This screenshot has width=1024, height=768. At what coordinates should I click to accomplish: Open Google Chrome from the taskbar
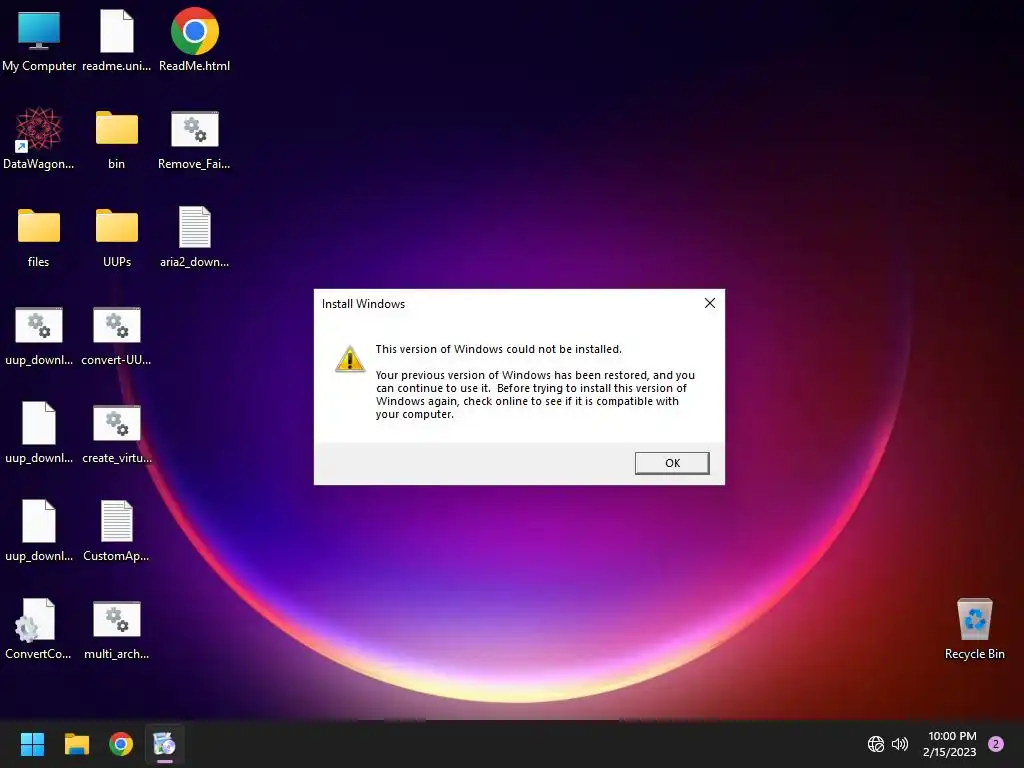click(x=121, y=744)
